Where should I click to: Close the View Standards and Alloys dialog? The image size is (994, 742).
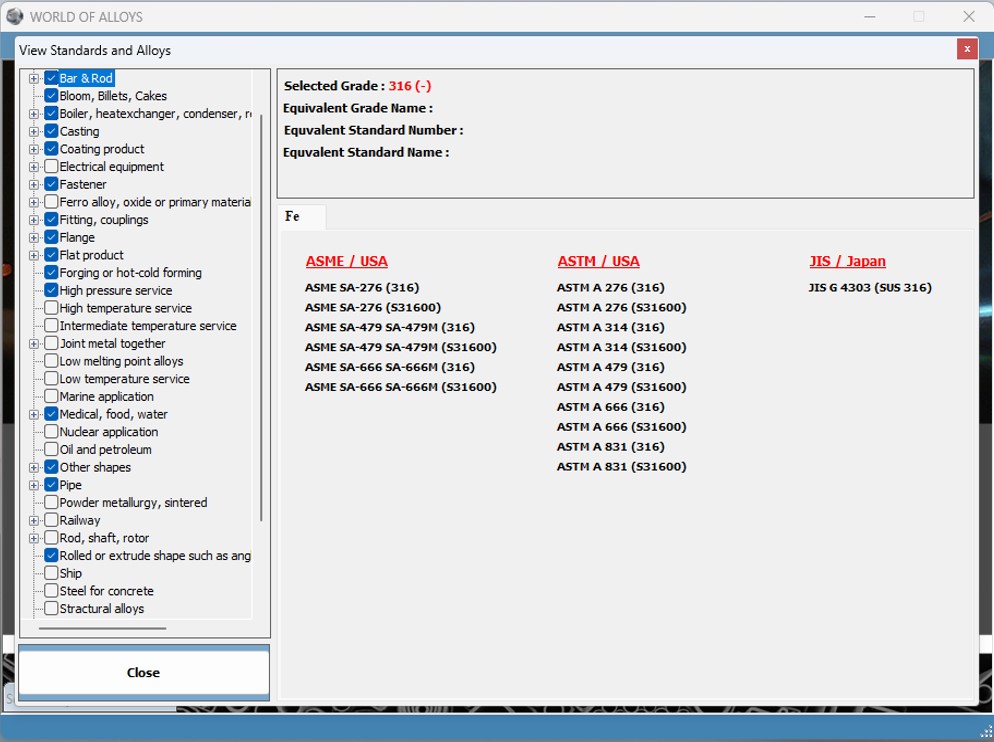(x=967, y=49)
